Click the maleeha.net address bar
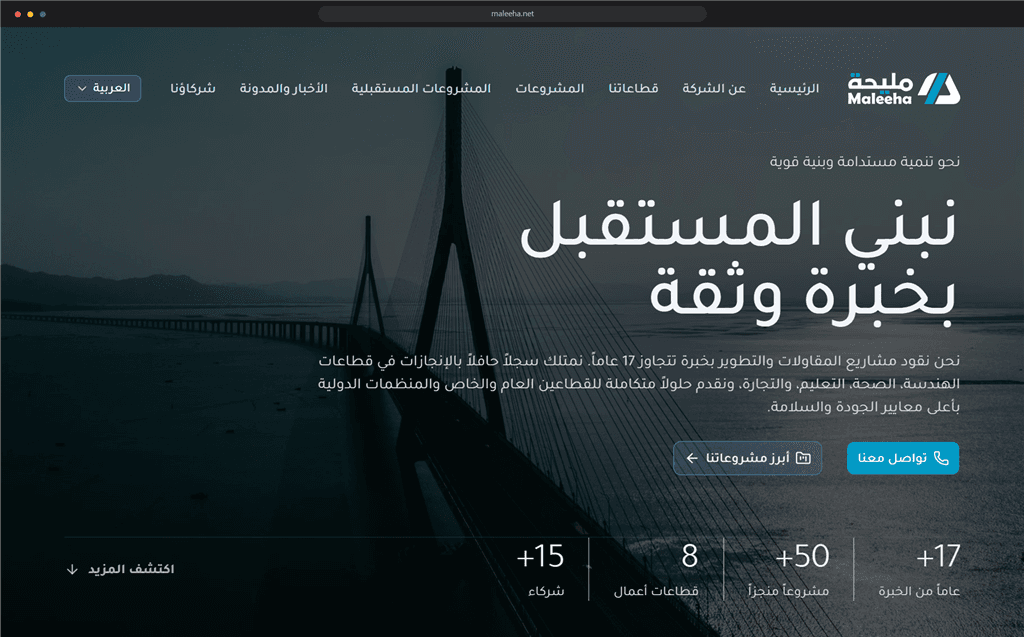This screenshot has width=1024, height=637. pos(513,14)
